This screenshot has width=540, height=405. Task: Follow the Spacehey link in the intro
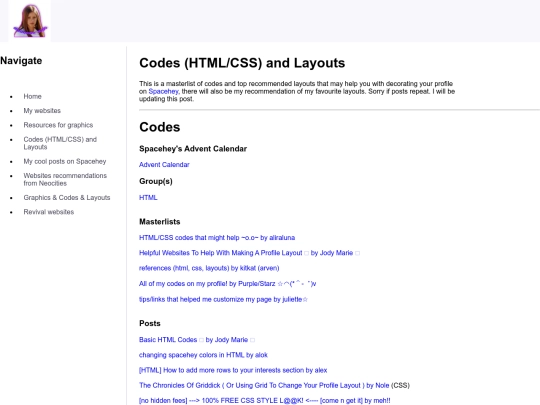[163, 91]
